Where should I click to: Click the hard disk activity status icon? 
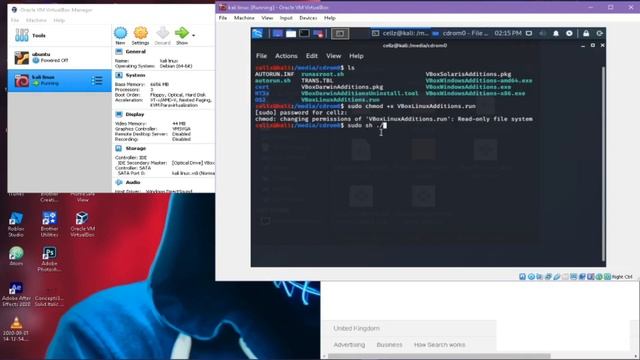coord(522,277)
